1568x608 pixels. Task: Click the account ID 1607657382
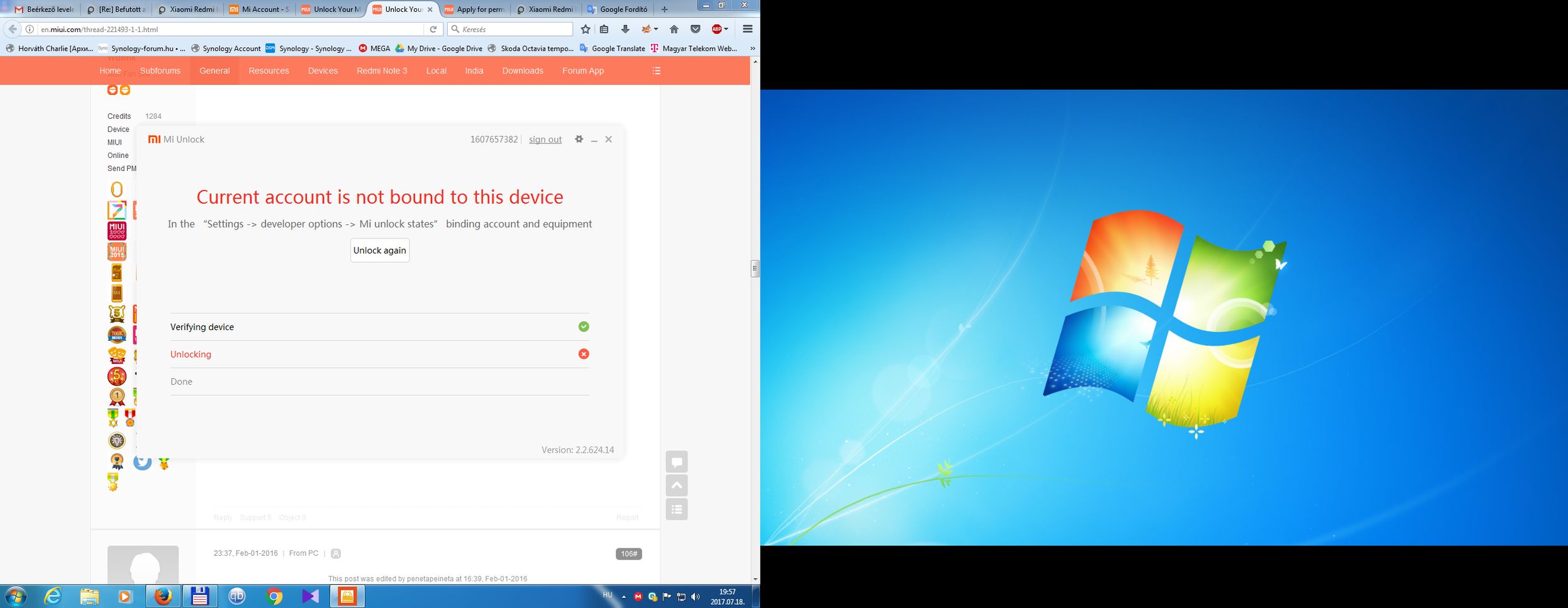(494, 140)
